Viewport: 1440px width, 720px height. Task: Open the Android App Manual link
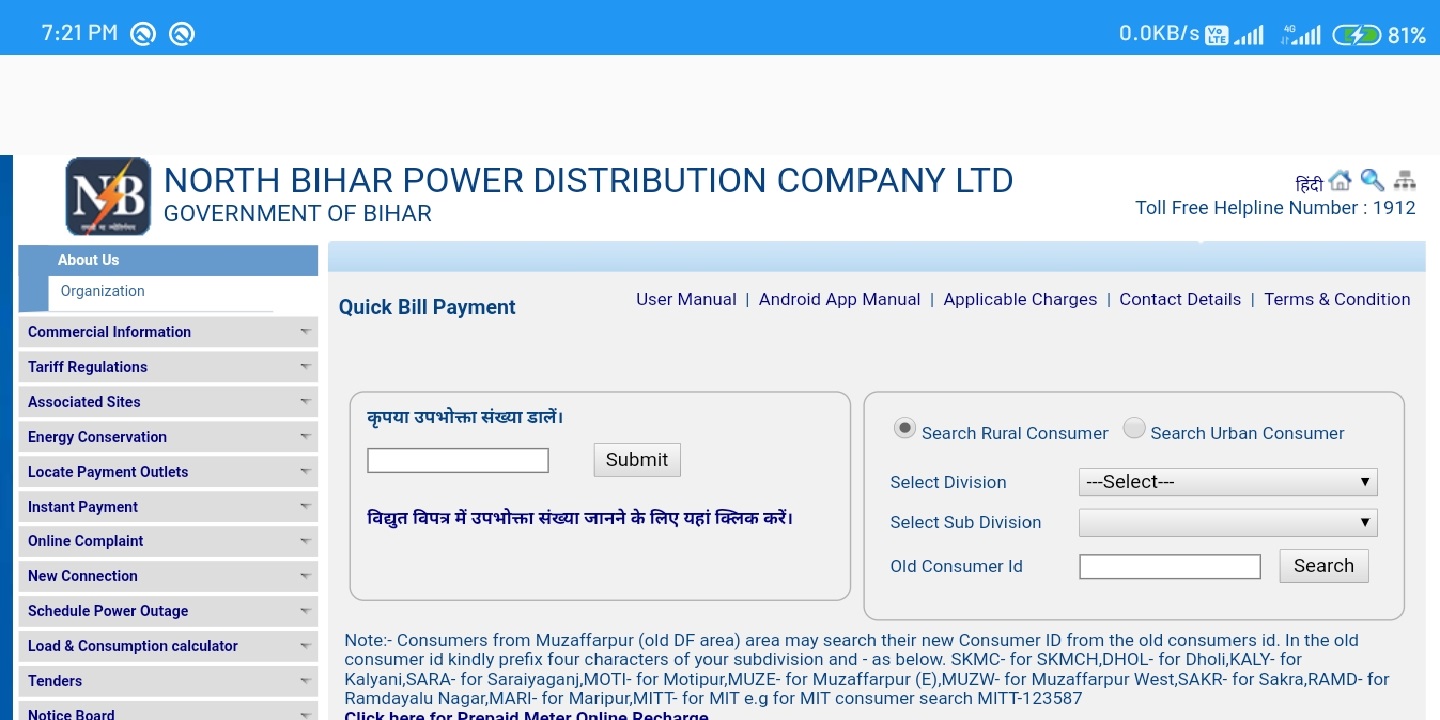pyautogui.click(x=839, y=299)
